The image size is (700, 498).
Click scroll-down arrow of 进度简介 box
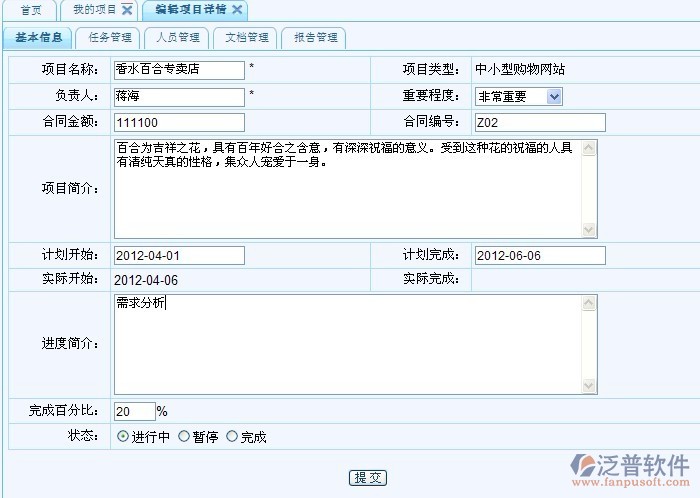[x=589, y=385]
